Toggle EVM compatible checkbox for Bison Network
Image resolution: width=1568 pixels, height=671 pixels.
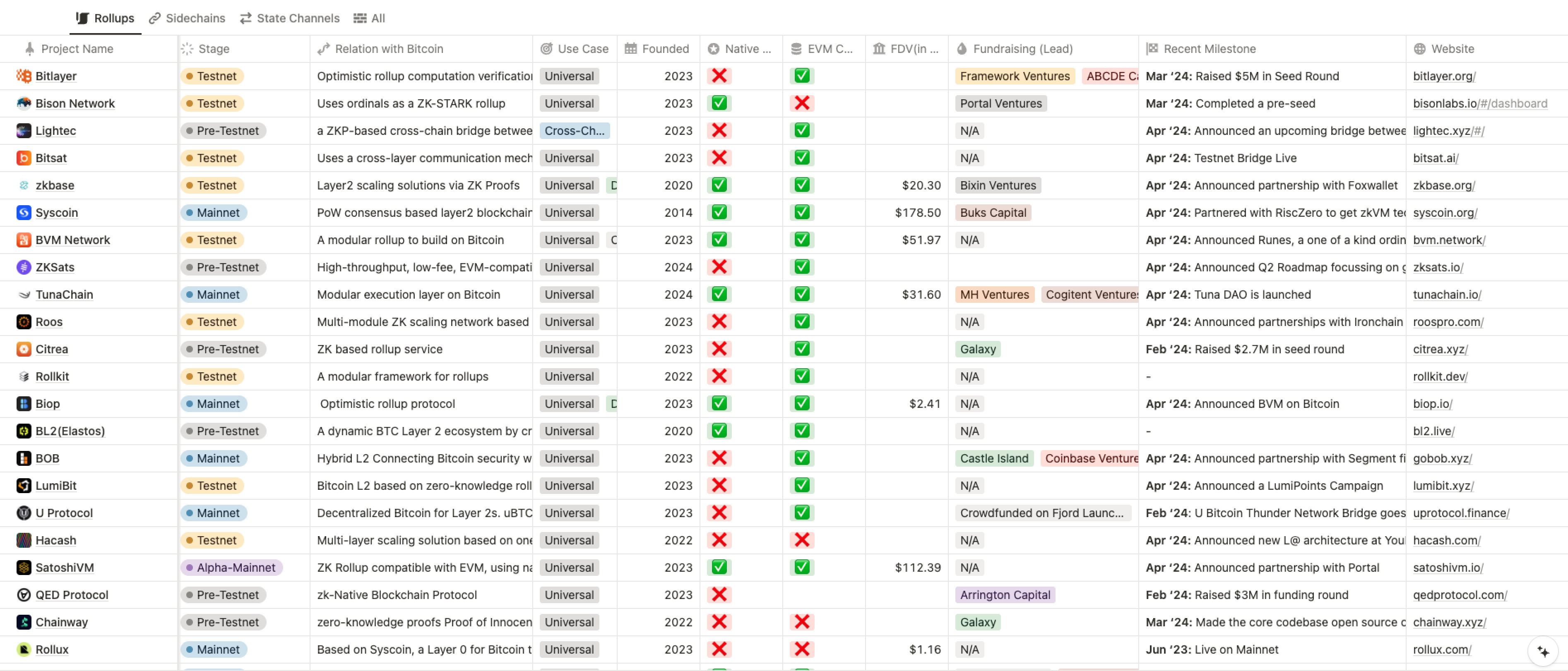(x=802, y=103)
